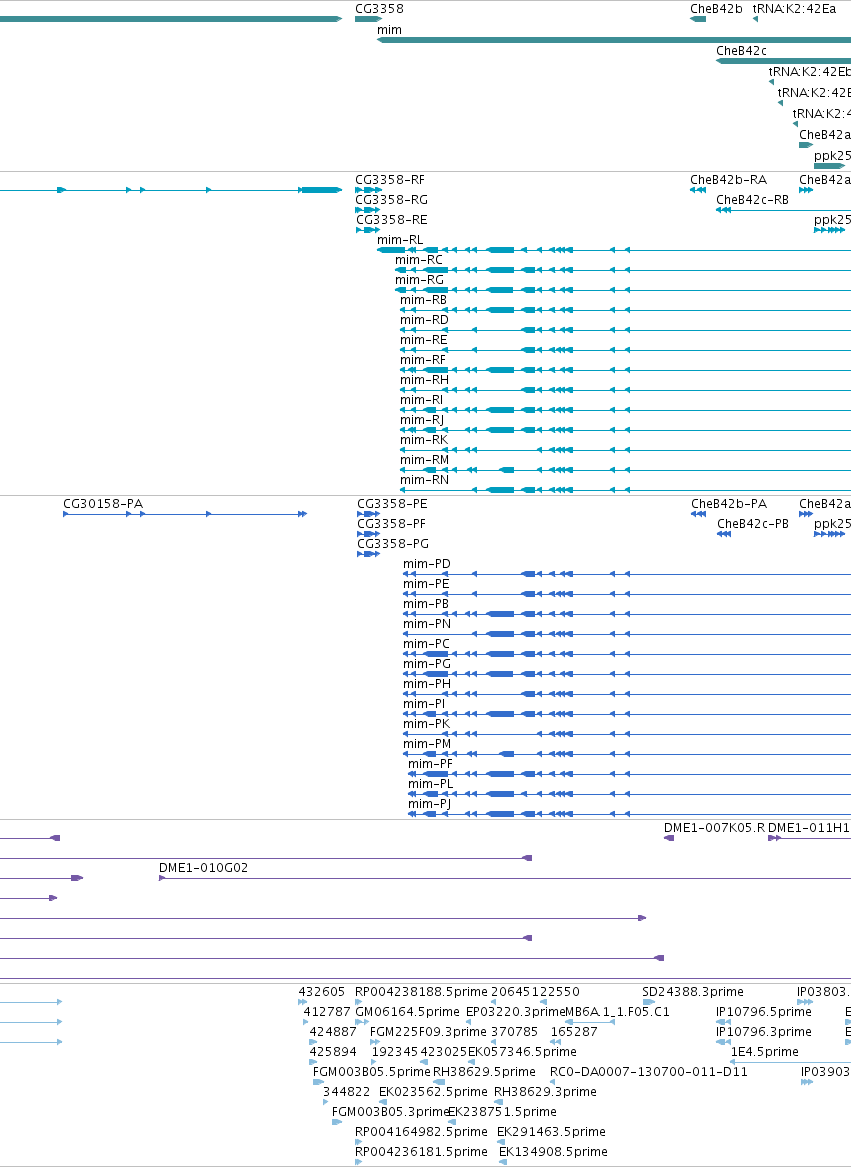Click the mim-RM transcript label
Screen dimensions: 851x1167
(424, 461)
